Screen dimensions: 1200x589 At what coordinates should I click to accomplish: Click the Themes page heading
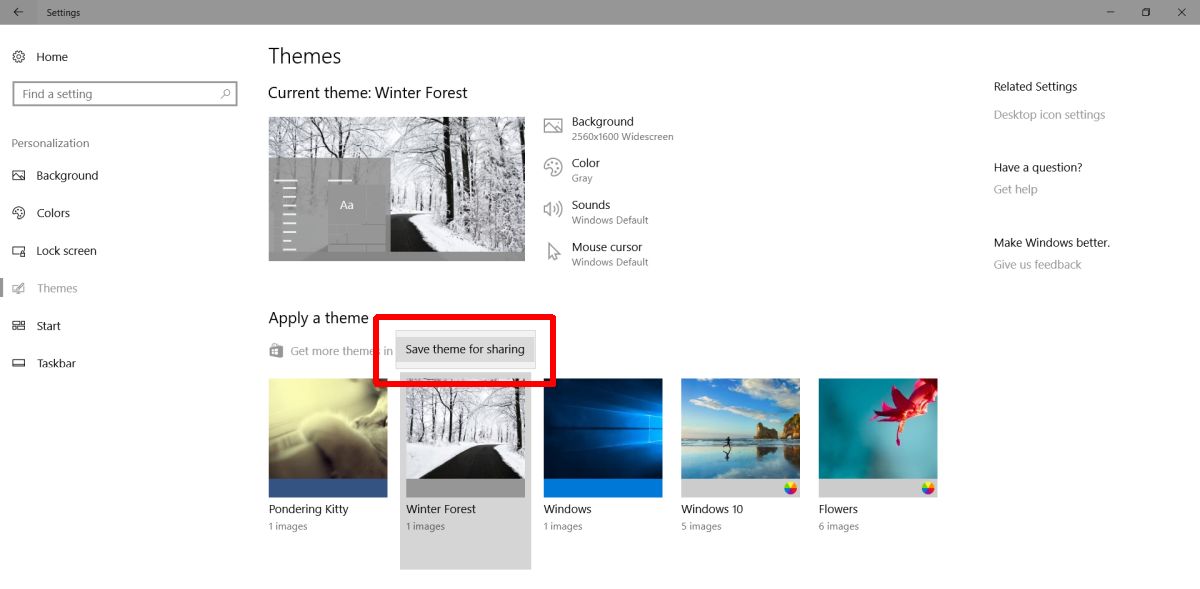(305, 56)
